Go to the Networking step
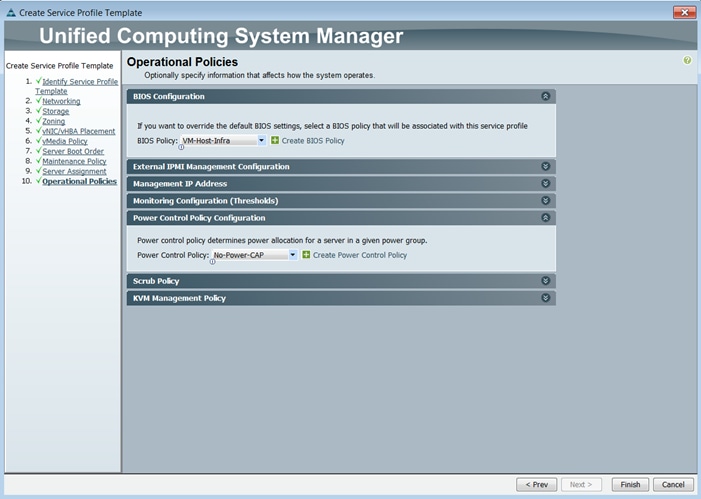 pyautogui.click(x=61, y=101)
